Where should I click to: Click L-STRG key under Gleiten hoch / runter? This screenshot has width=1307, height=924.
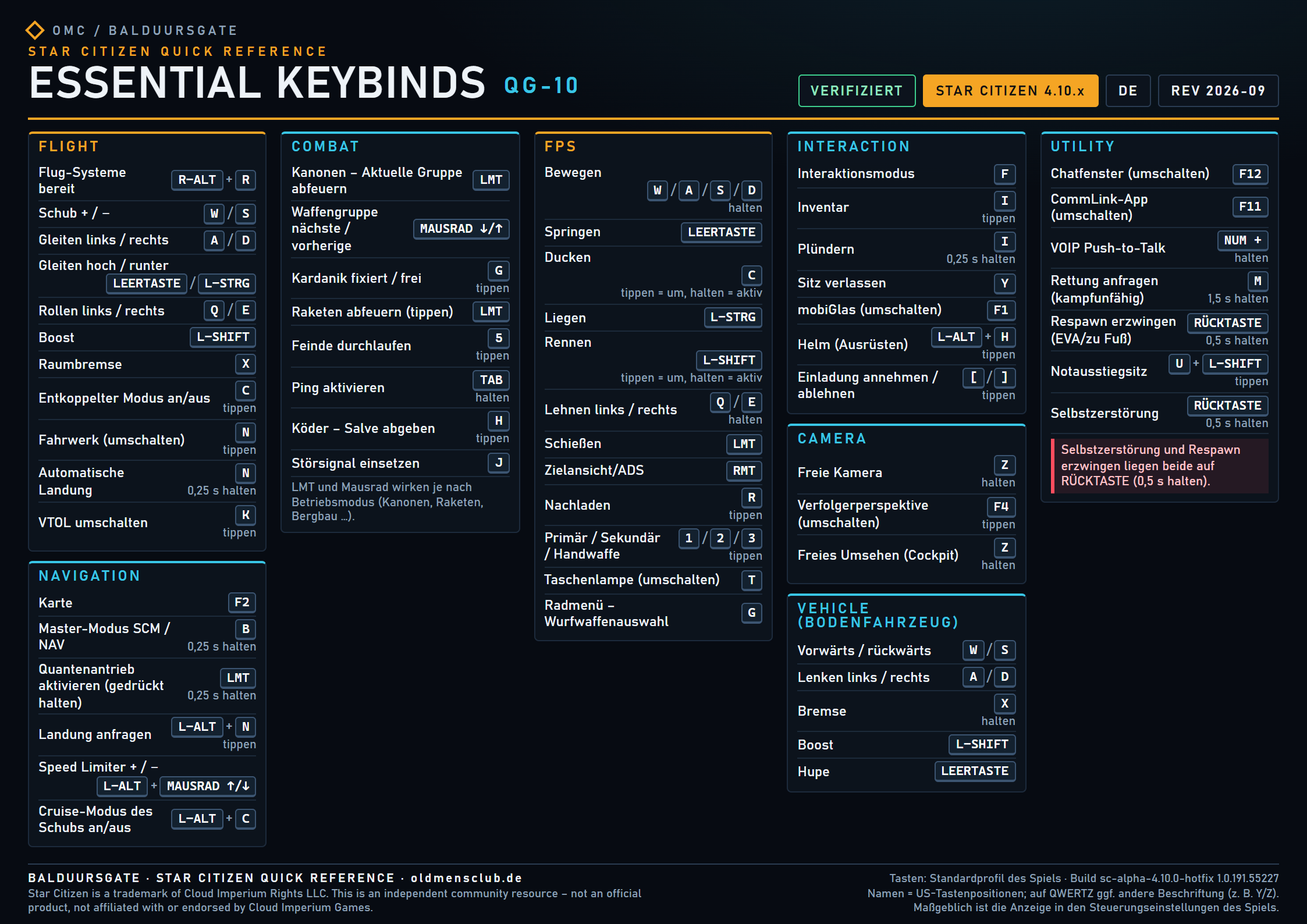227,283
